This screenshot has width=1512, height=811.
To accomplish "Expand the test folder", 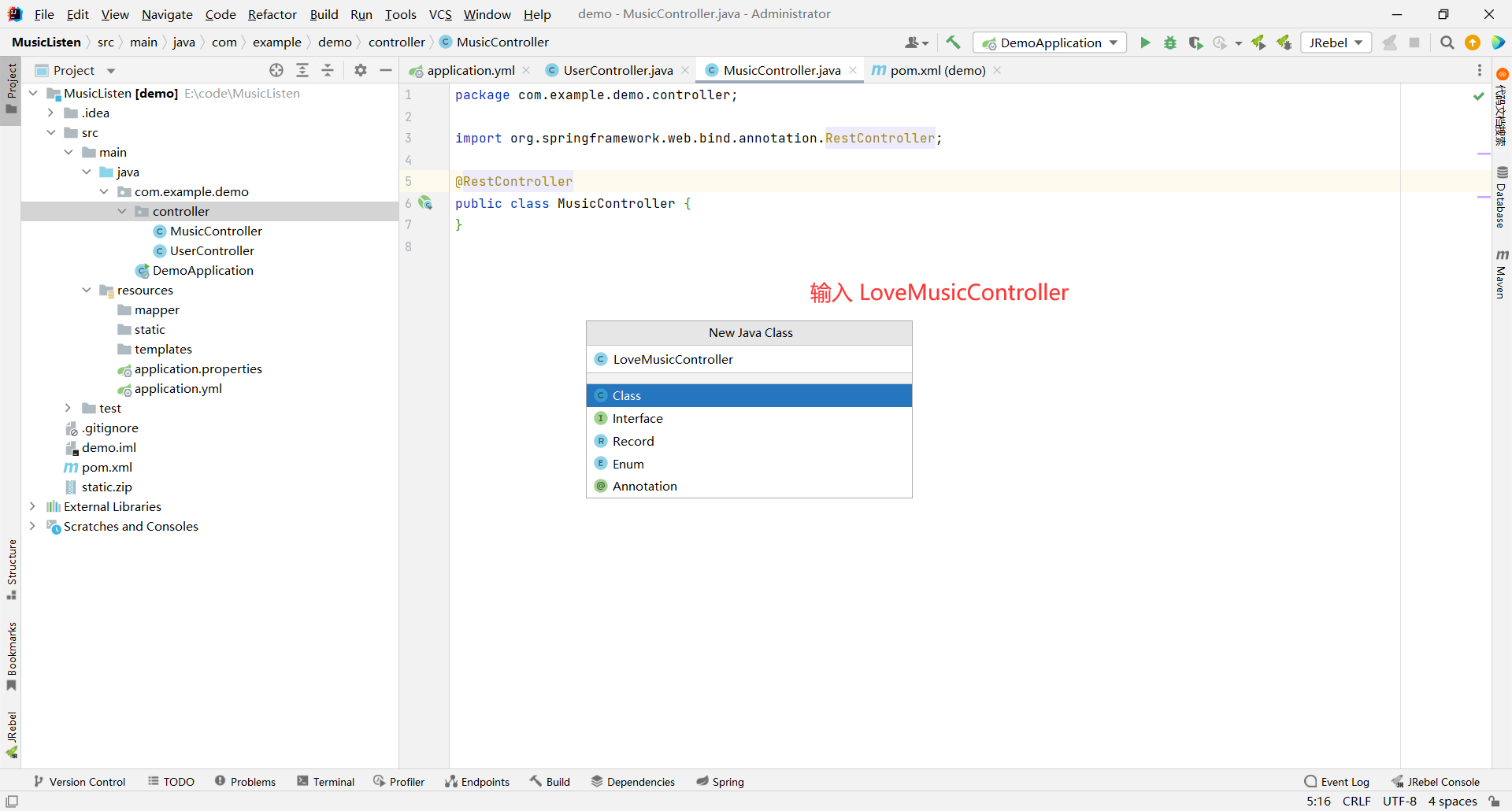I will point(68,408).
